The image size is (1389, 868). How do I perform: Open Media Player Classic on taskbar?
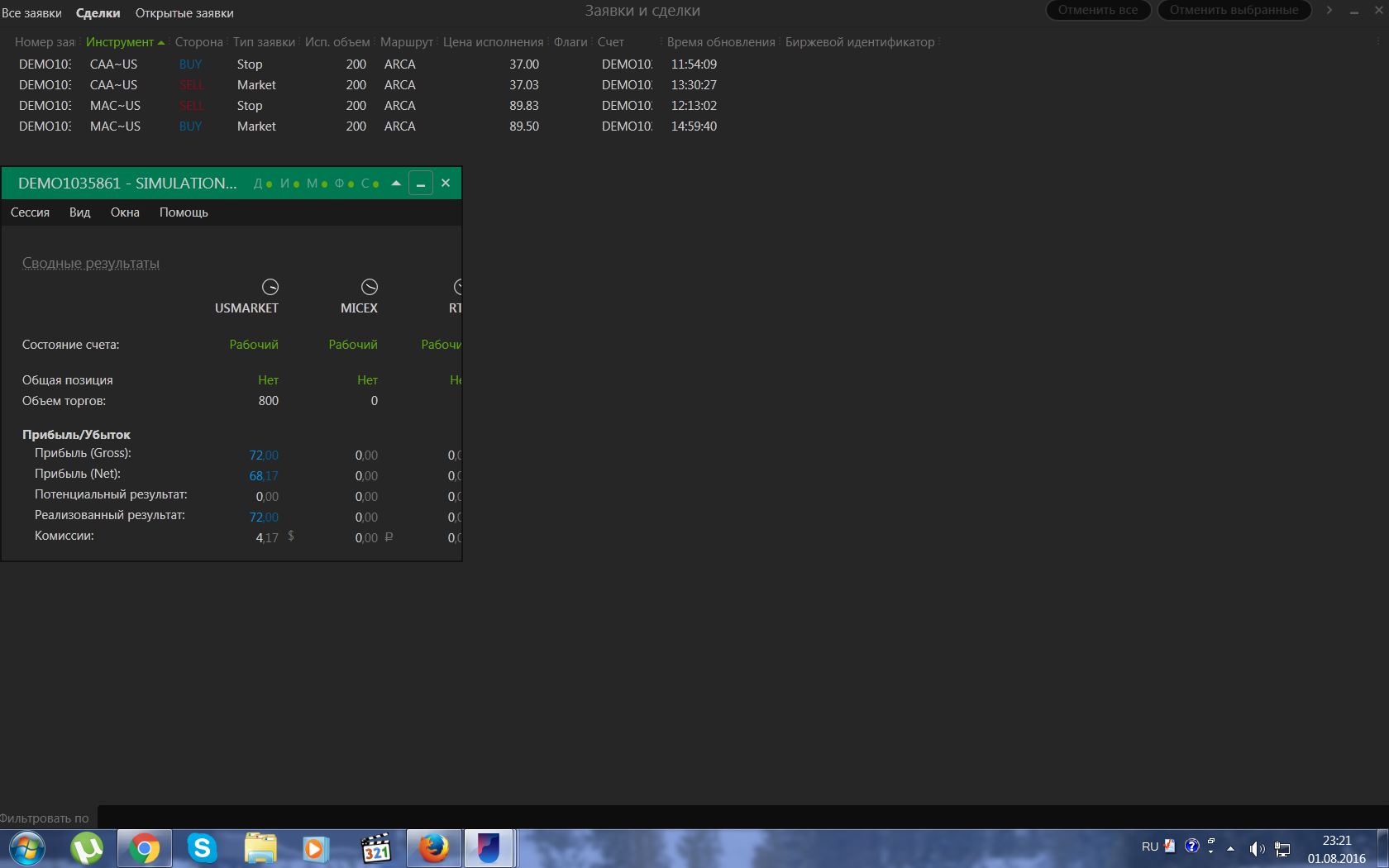(x=376, y=849)
